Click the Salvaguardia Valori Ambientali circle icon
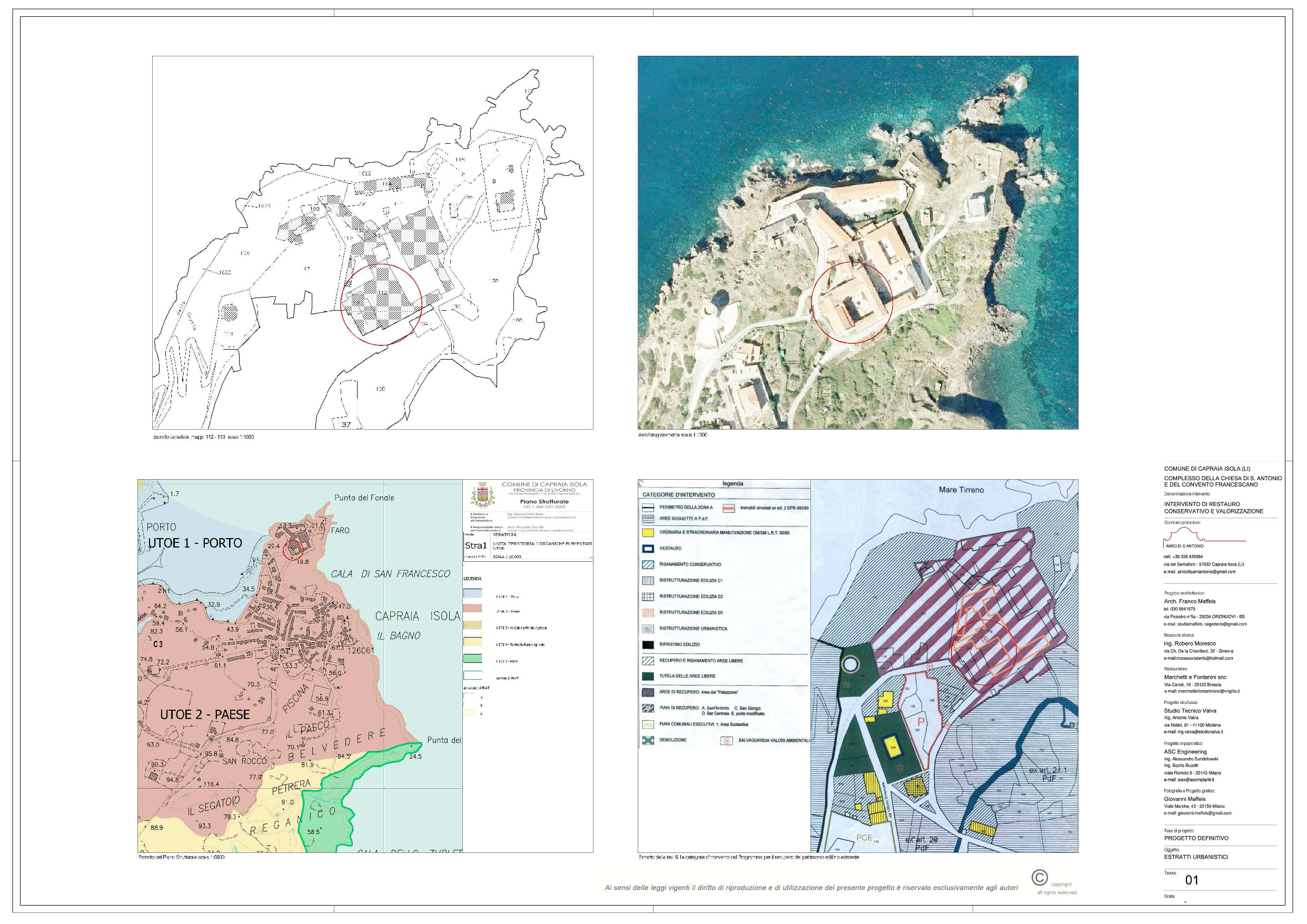The image size is (1307, 924). click(x=726, y=741)
